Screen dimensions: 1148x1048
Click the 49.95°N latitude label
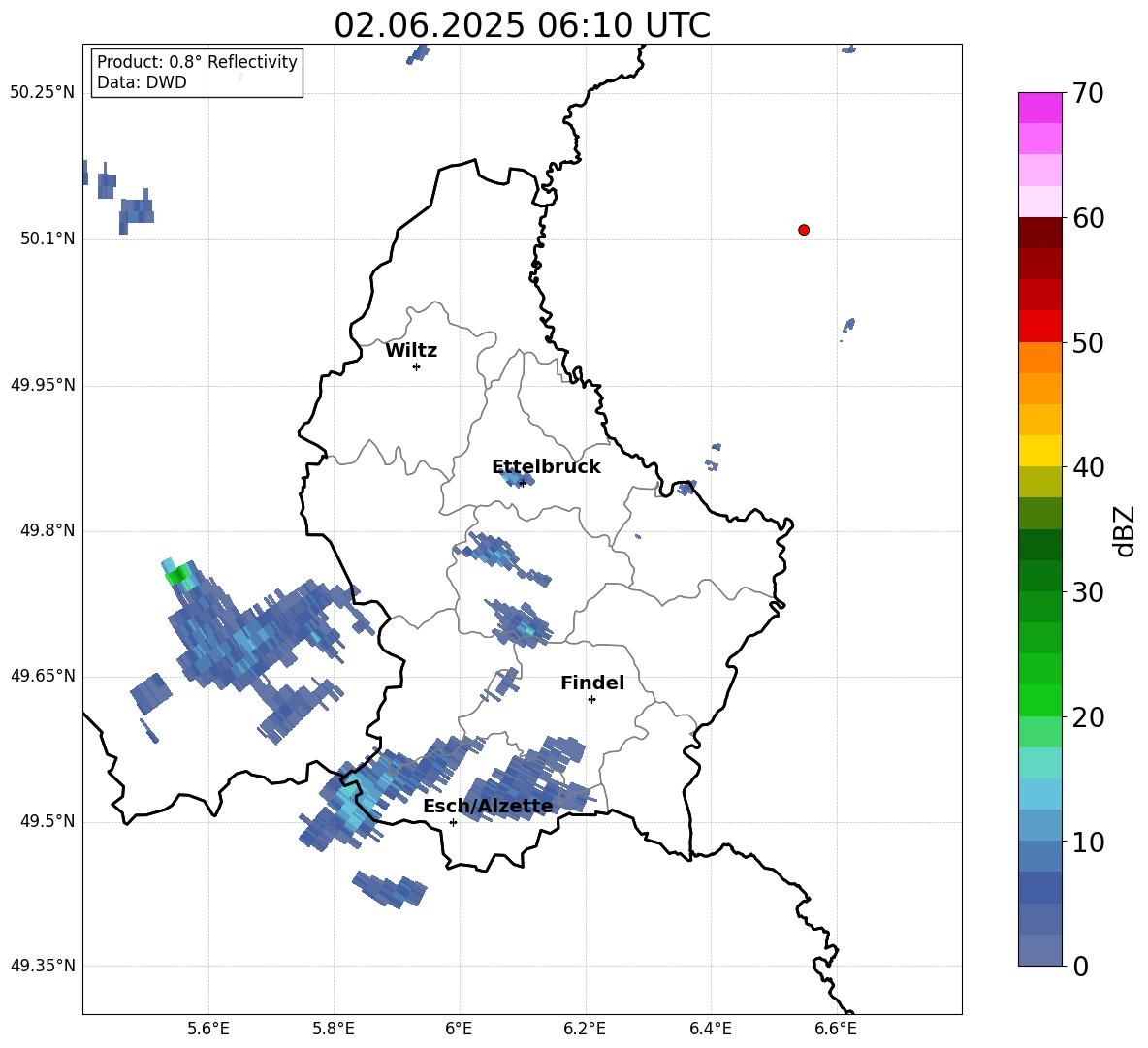pos(43,385)
